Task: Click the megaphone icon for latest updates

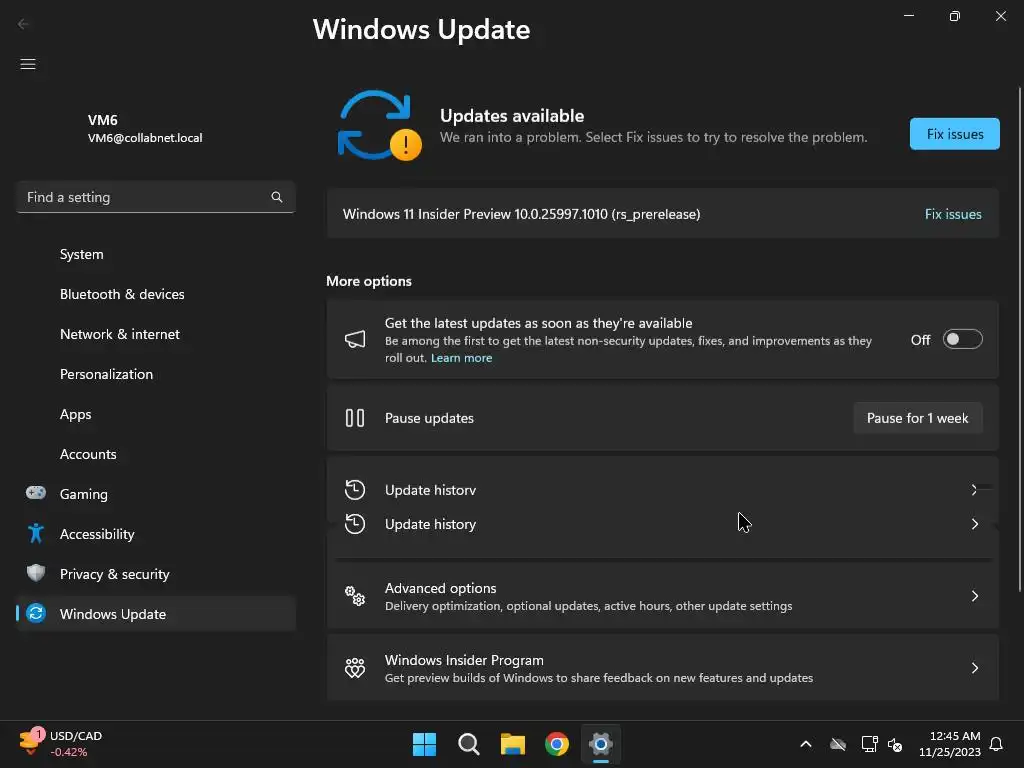Action: (x=355, y=339)
